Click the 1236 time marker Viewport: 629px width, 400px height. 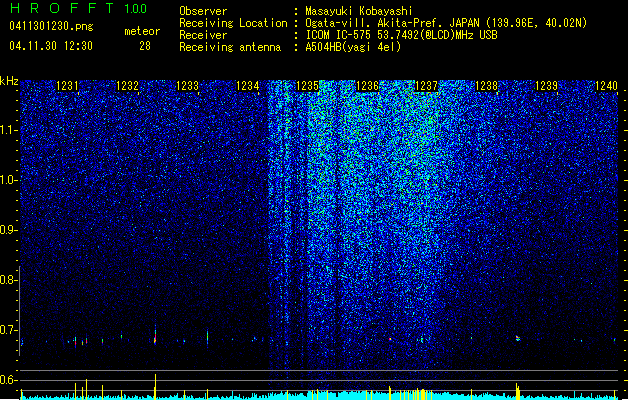[x=367, y=86]
